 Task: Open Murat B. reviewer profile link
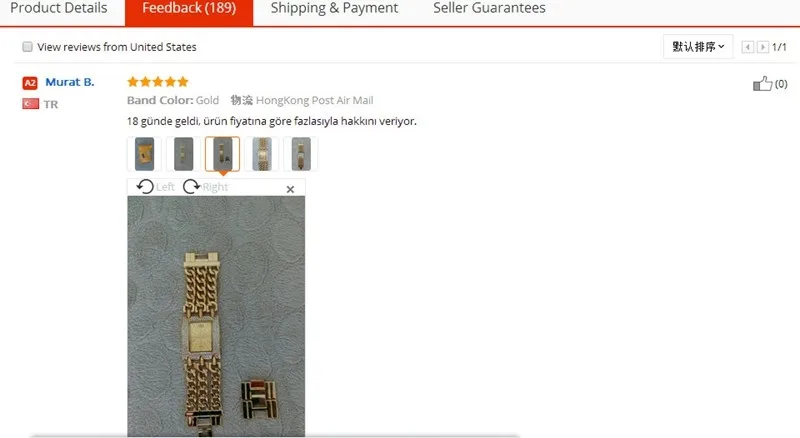(70, 82)
